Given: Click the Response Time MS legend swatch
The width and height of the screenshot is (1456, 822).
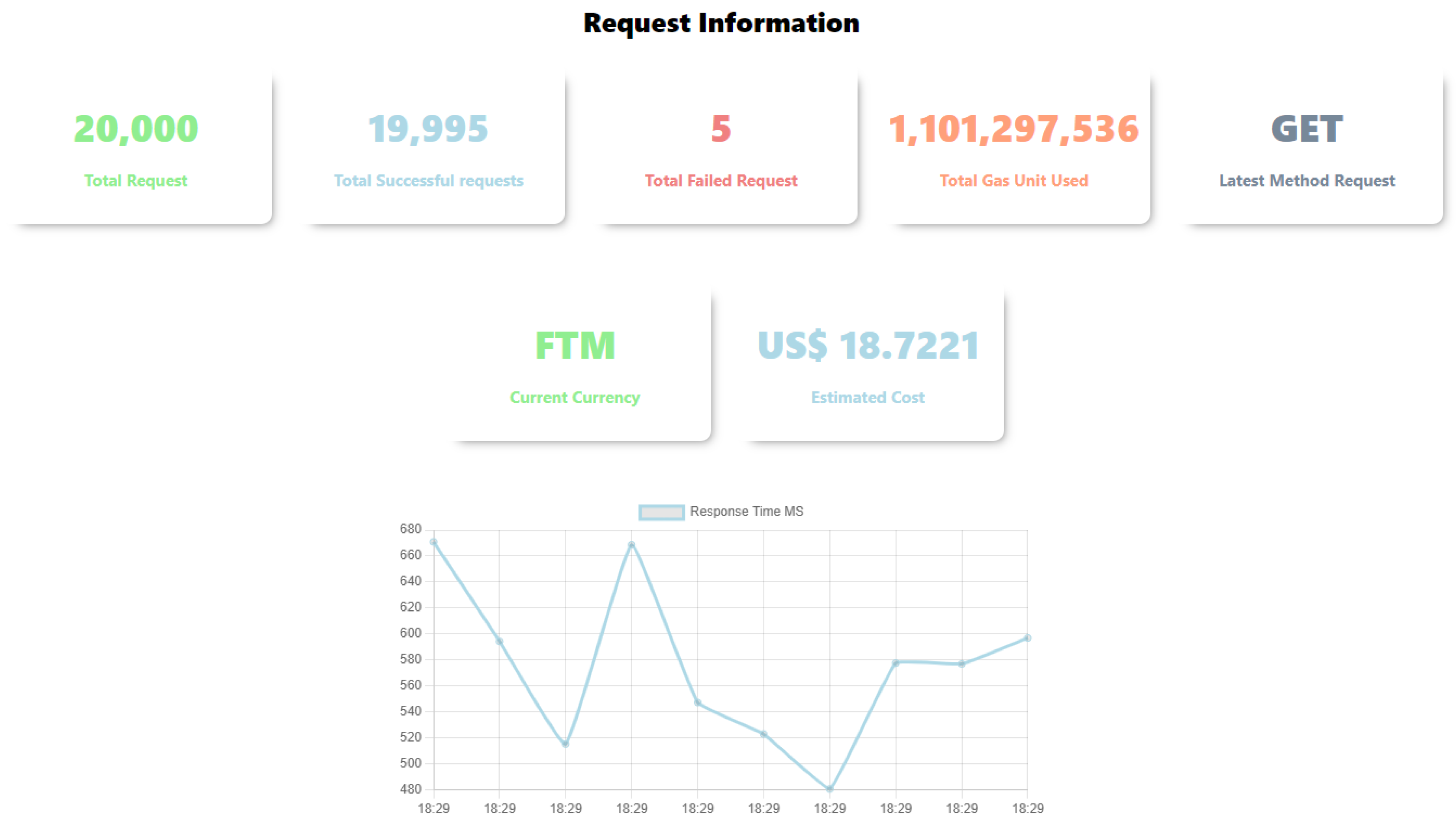Looking at the screenshot, I should (x=661, y=512).
